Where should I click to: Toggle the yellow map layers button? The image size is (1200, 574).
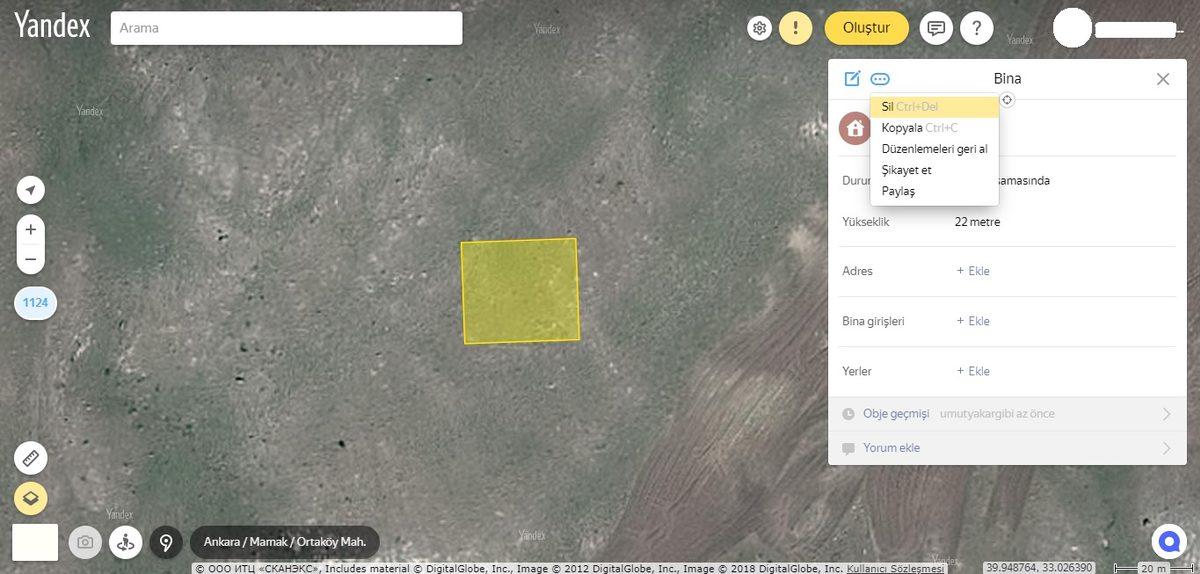(31, 497)
